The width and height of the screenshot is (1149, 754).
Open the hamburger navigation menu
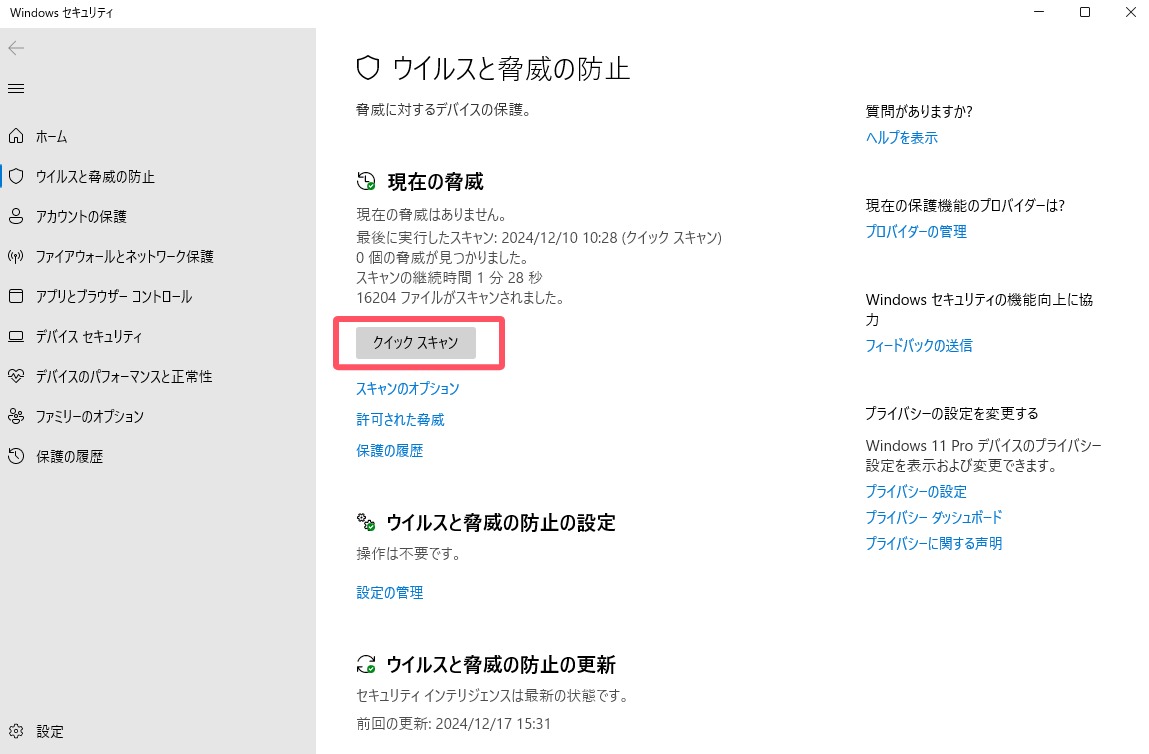tap(16, 89)
